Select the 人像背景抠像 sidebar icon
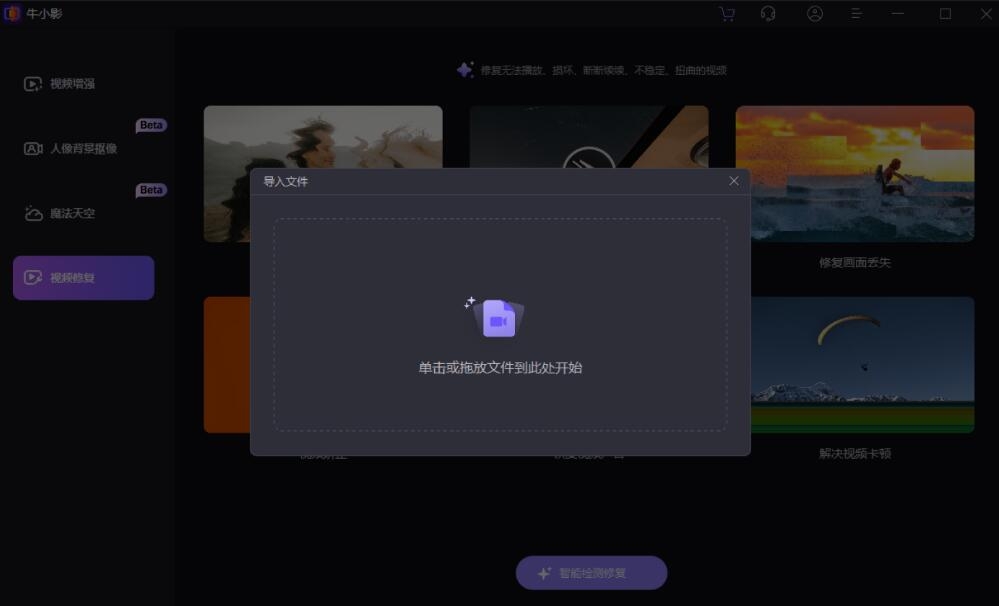 31,147
